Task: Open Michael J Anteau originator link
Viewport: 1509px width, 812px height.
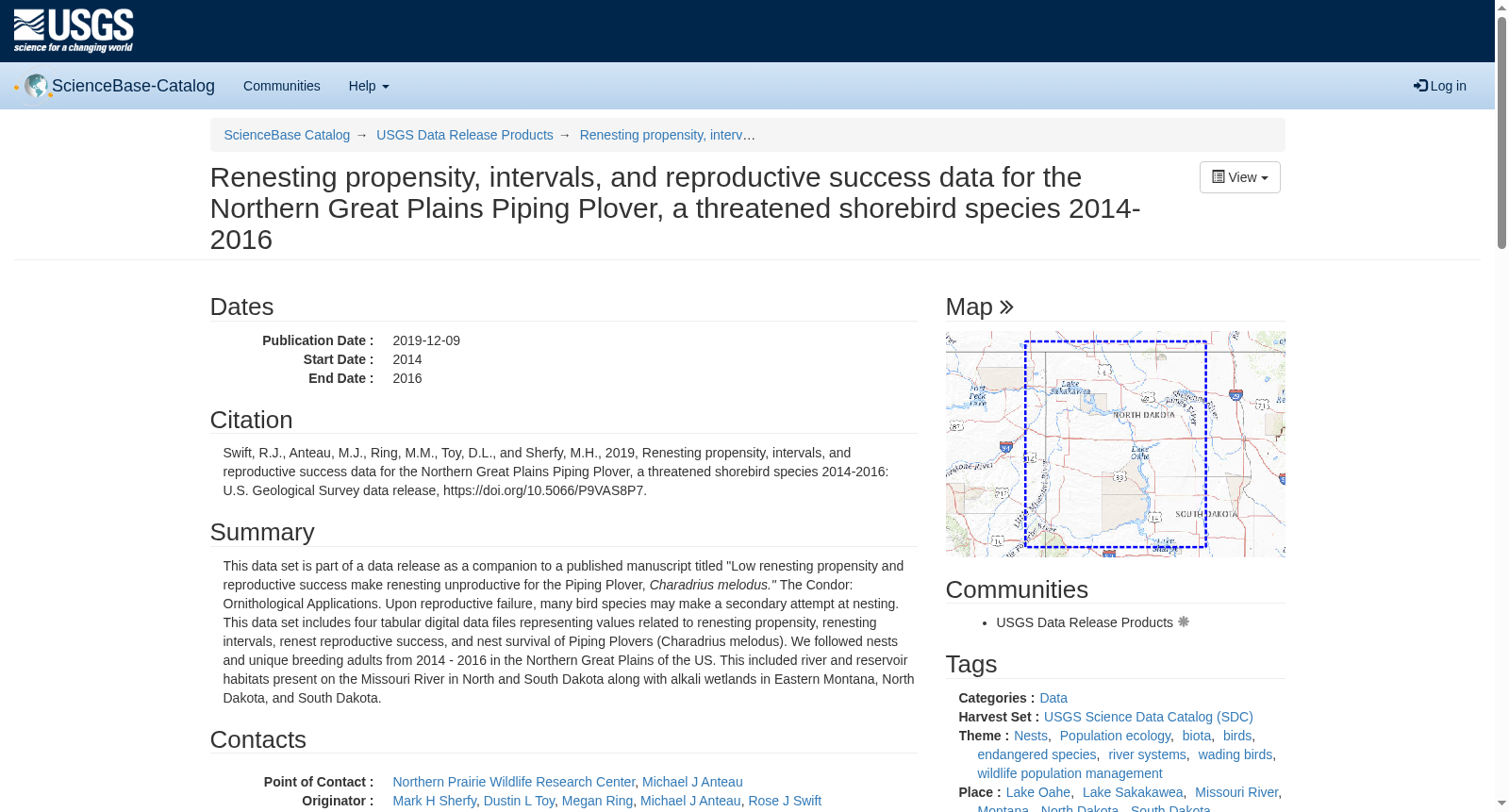Action: coord(690,801)
